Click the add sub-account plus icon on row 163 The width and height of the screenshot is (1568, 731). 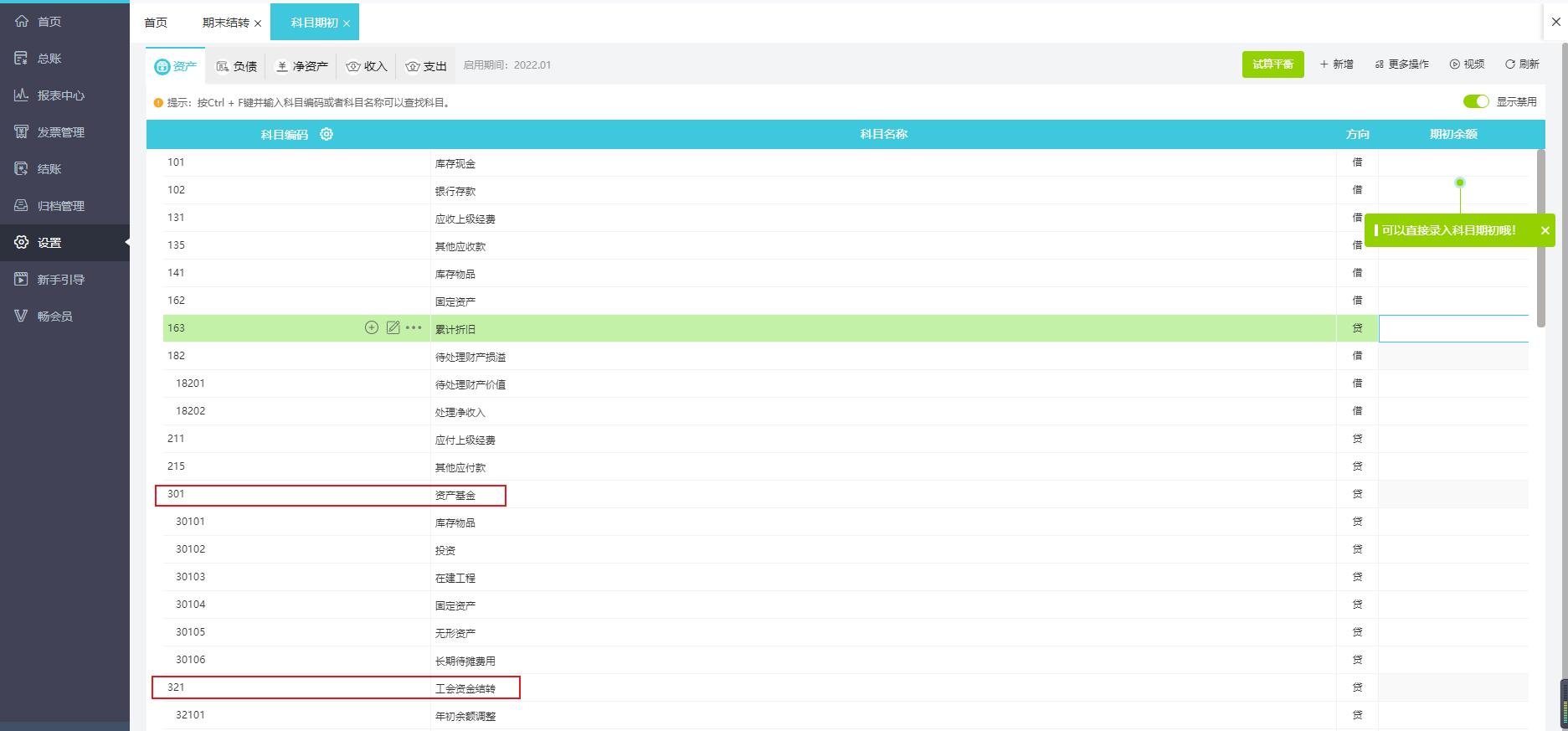coord(372,327)
